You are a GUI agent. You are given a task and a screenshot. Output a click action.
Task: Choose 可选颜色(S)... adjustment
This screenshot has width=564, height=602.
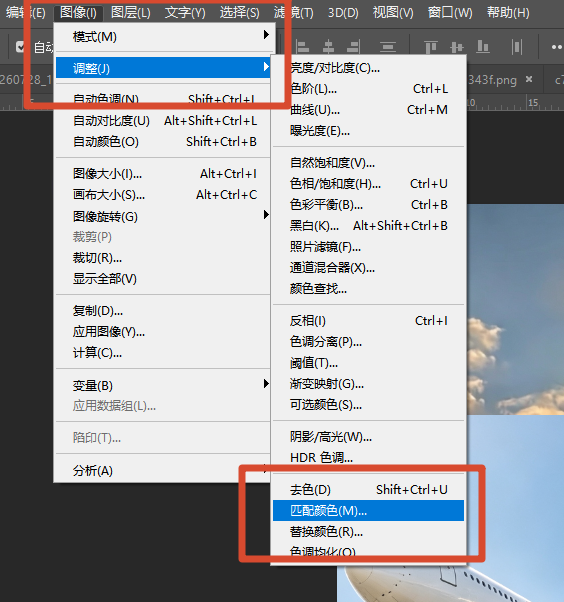368,405
